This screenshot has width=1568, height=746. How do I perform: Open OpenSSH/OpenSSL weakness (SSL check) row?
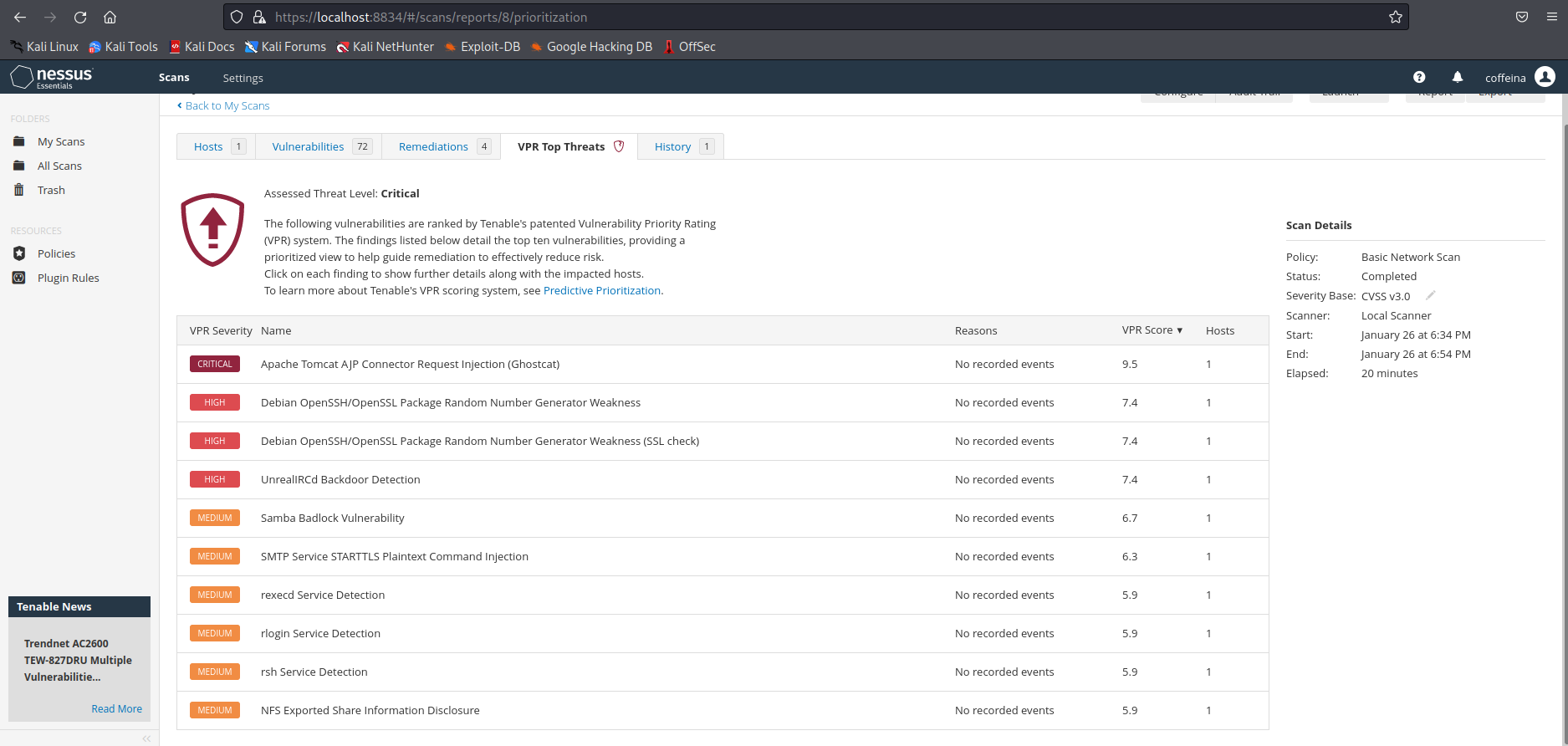click(723, 442)
